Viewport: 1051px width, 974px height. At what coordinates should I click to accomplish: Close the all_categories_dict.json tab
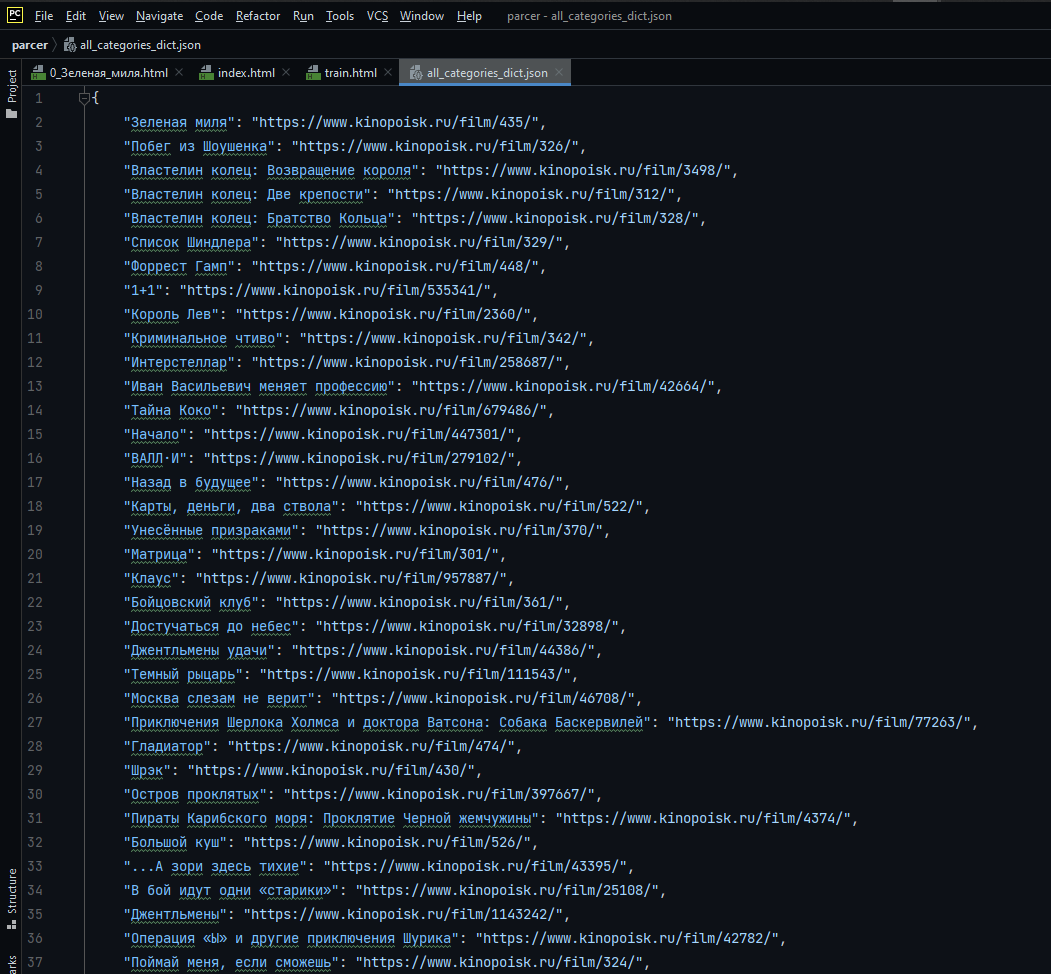tap(559, 72)
